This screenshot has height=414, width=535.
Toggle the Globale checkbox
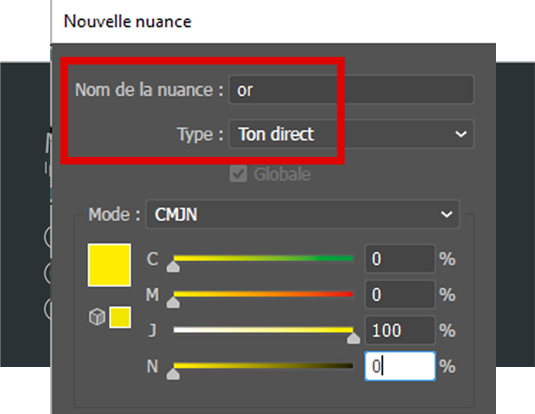coord(238,174)
